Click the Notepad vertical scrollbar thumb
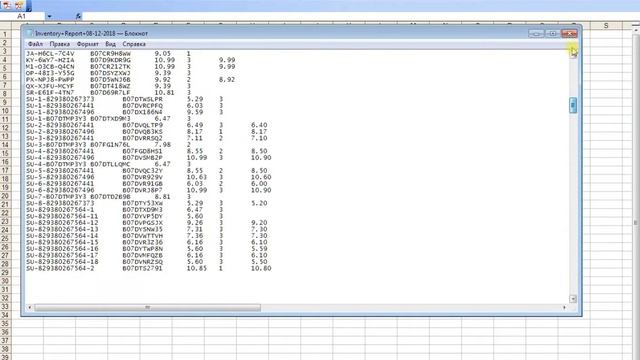 tap(573, 105)
